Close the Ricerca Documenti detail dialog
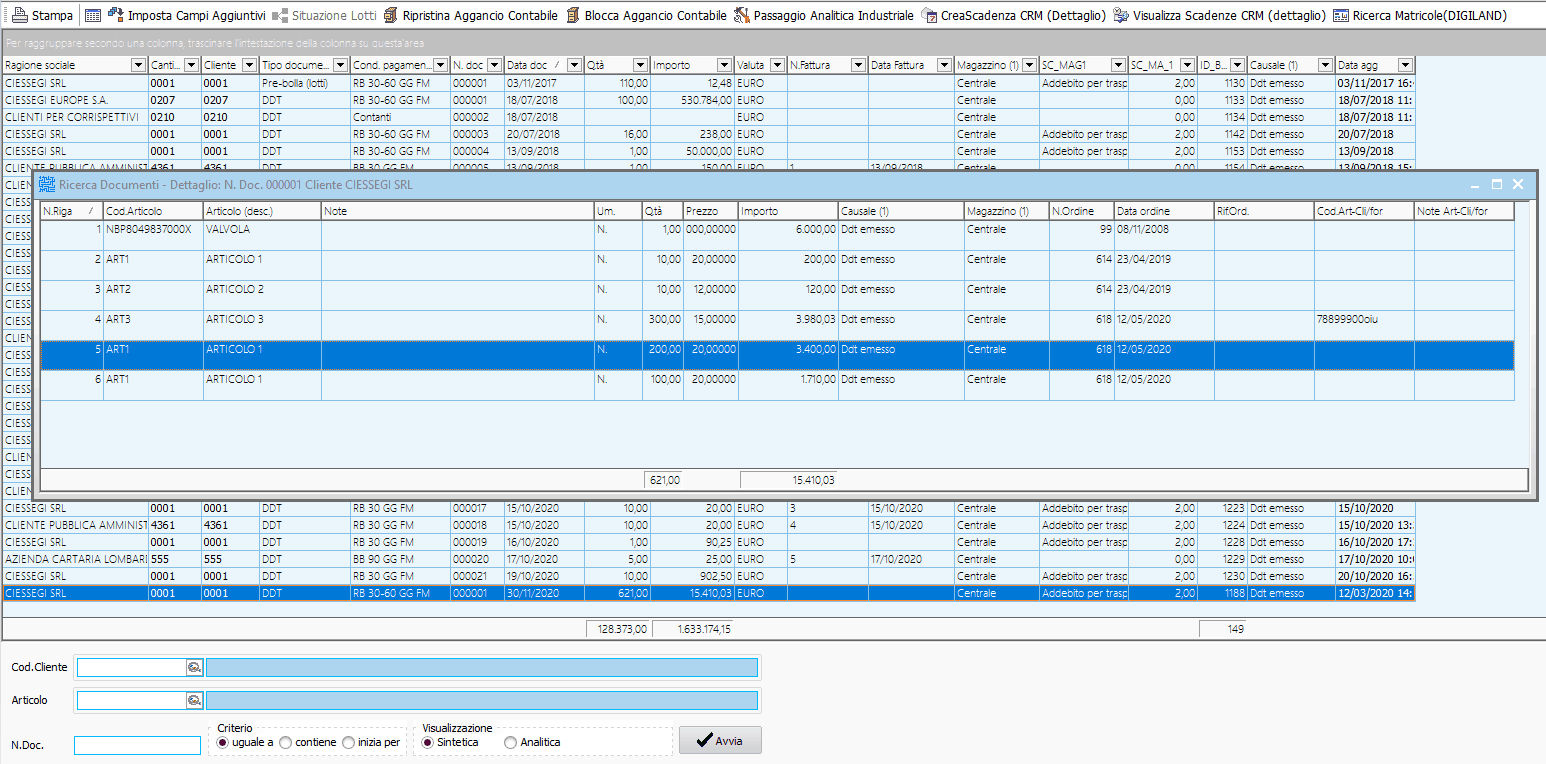 point(1518,184)
